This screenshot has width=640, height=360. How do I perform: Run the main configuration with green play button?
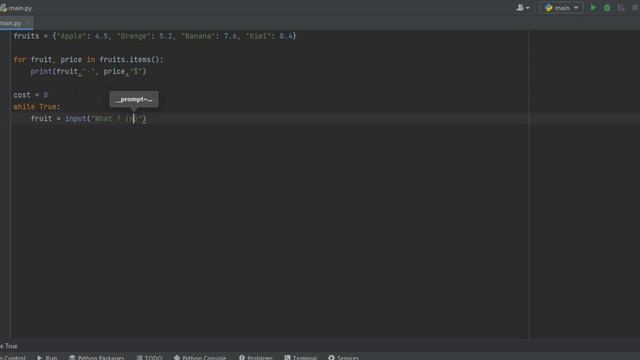click(593, 8)
